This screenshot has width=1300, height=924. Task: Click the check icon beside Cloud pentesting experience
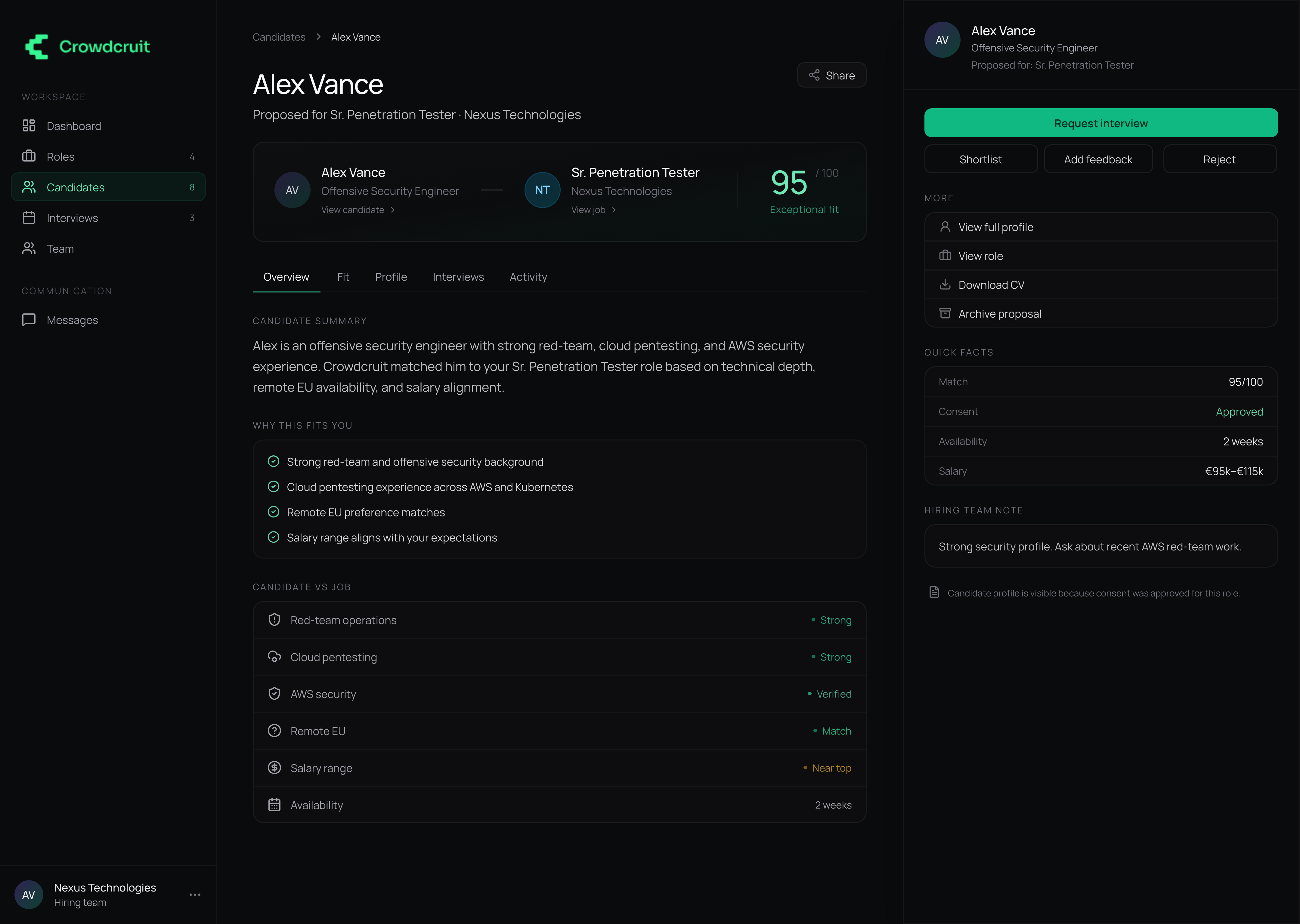click(274, 486)
